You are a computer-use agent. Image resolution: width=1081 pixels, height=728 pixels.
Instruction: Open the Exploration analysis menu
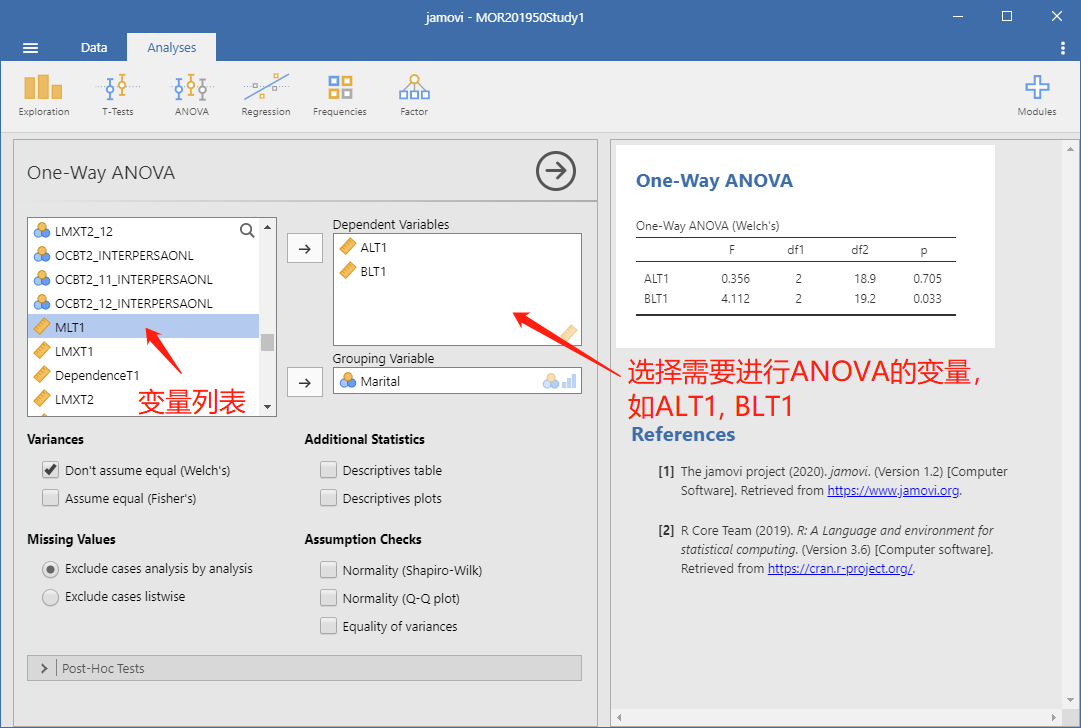43,95
